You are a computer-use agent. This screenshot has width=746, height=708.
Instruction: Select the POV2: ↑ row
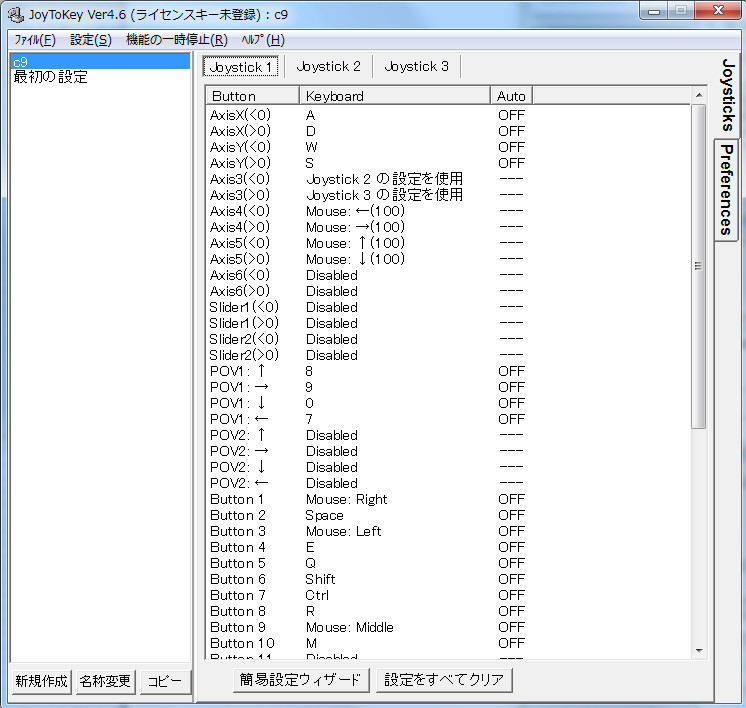point(449,435)
